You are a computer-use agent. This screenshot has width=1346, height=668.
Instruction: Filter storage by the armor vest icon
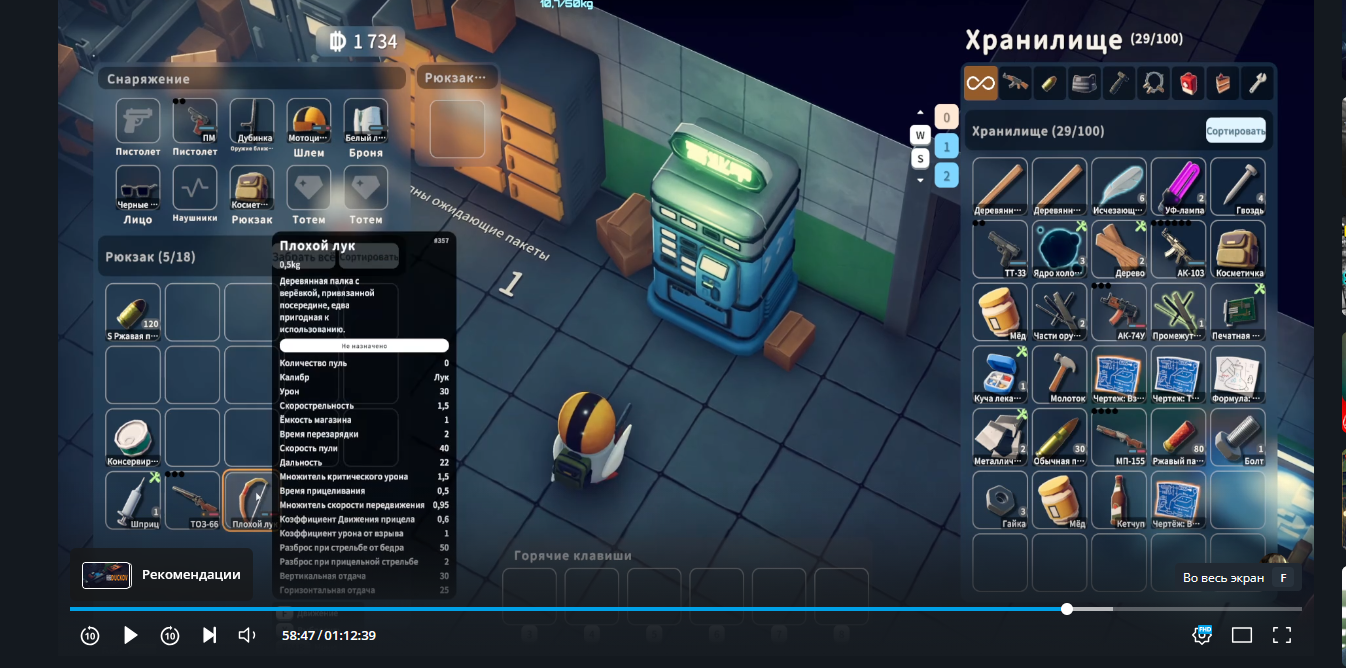tap(1084, 83)
